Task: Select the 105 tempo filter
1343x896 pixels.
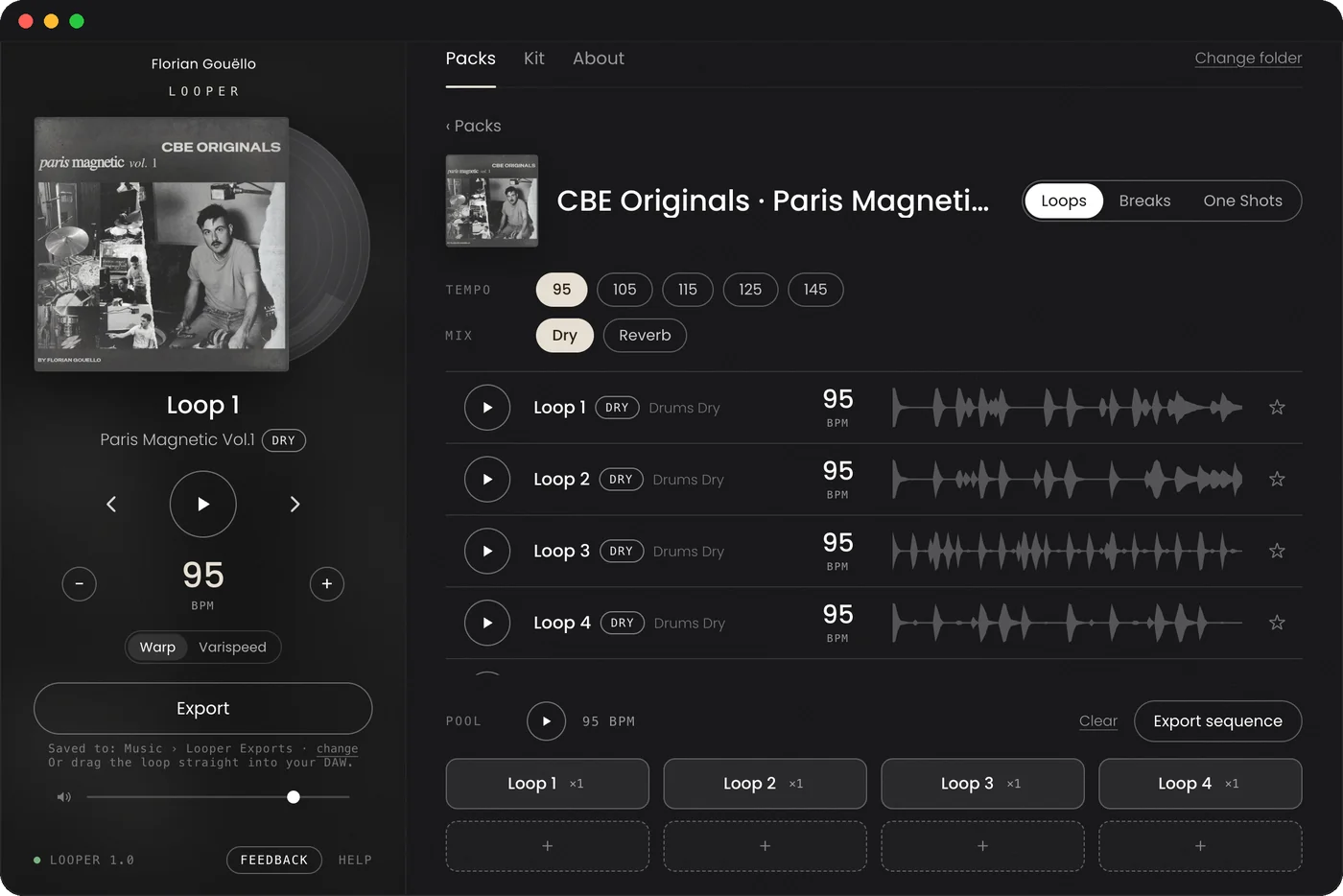Action: (624, 290)
